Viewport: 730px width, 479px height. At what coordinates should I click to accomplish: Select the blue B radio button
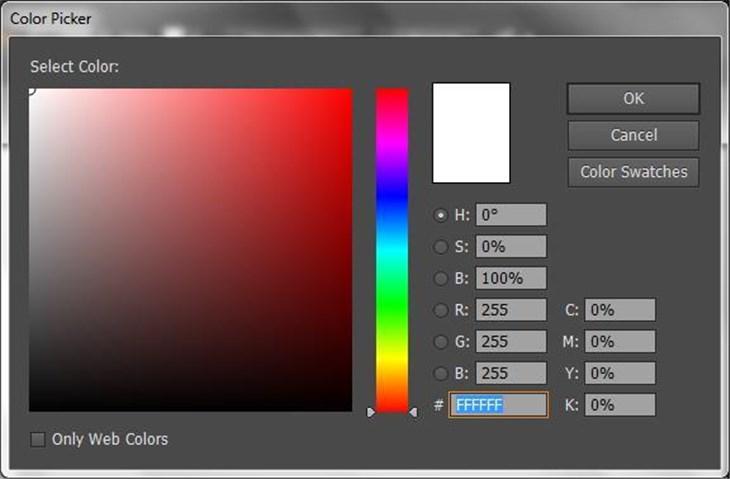tap(440, 373)
